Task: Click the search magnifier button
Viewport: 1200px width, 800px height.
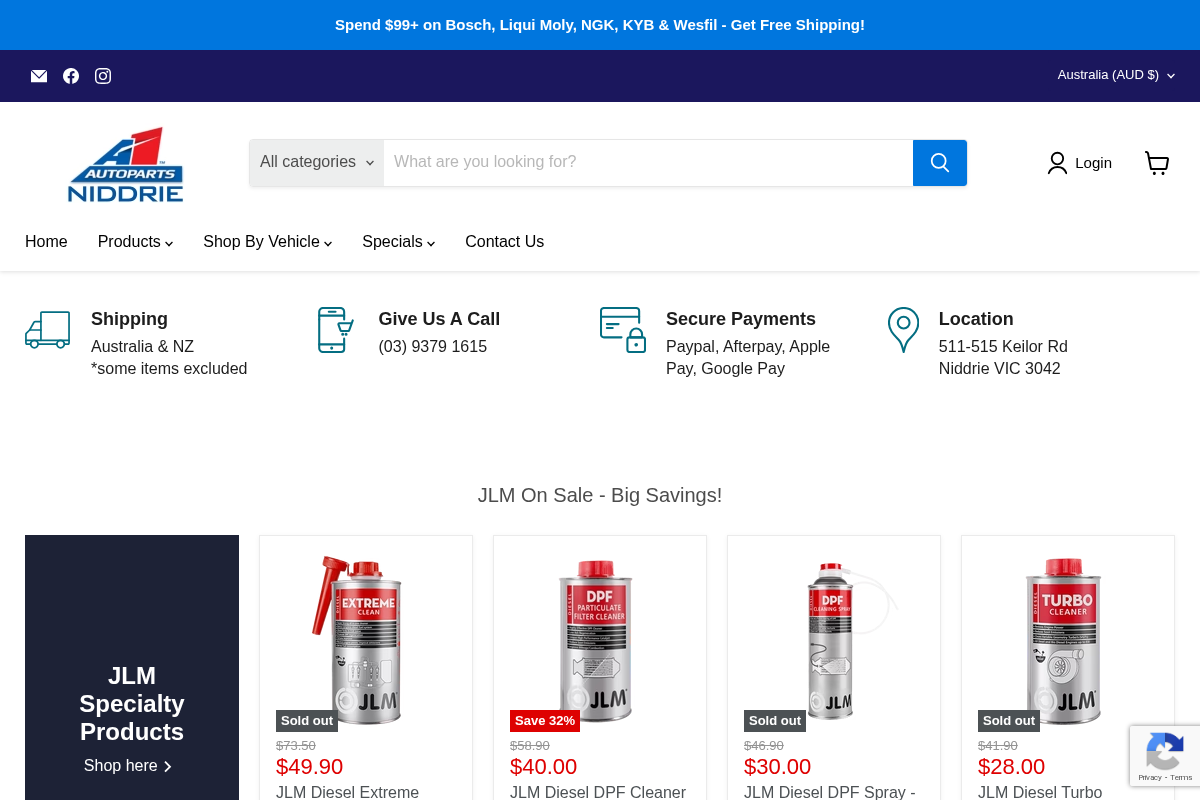Action: [939, 162]
